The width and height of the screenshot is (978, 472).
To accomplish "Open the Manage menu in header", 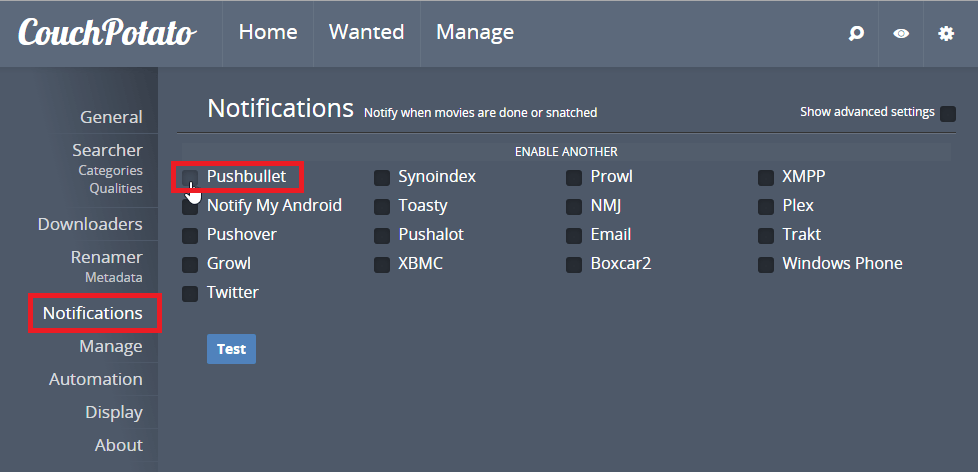I will (x=475, y=32).
